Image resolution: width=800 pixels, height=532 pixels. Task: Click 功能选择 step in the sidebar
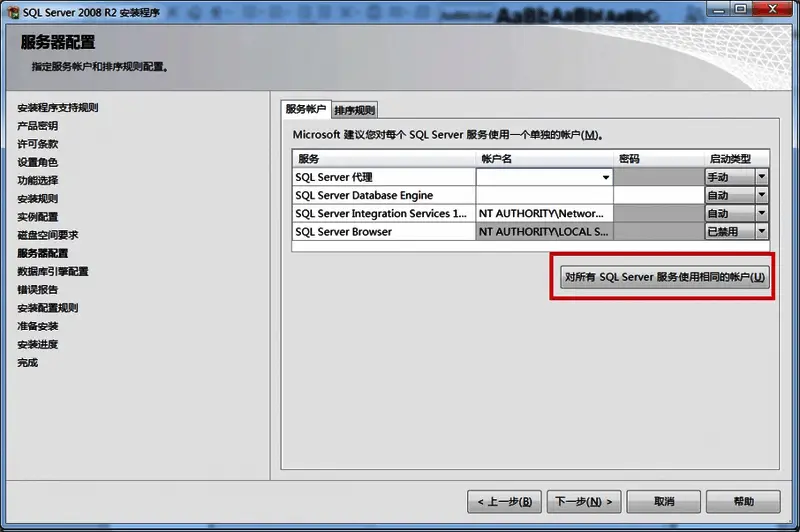(x=38, y=180)
